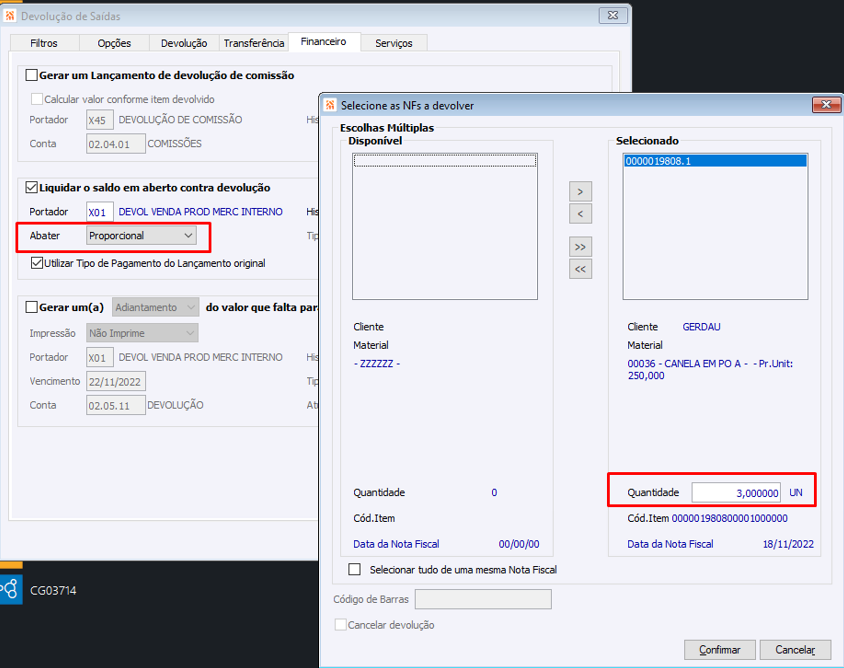
Task: Click the CG03714 taskbar label
Action: pyautogui.click(x=53, y=590)
